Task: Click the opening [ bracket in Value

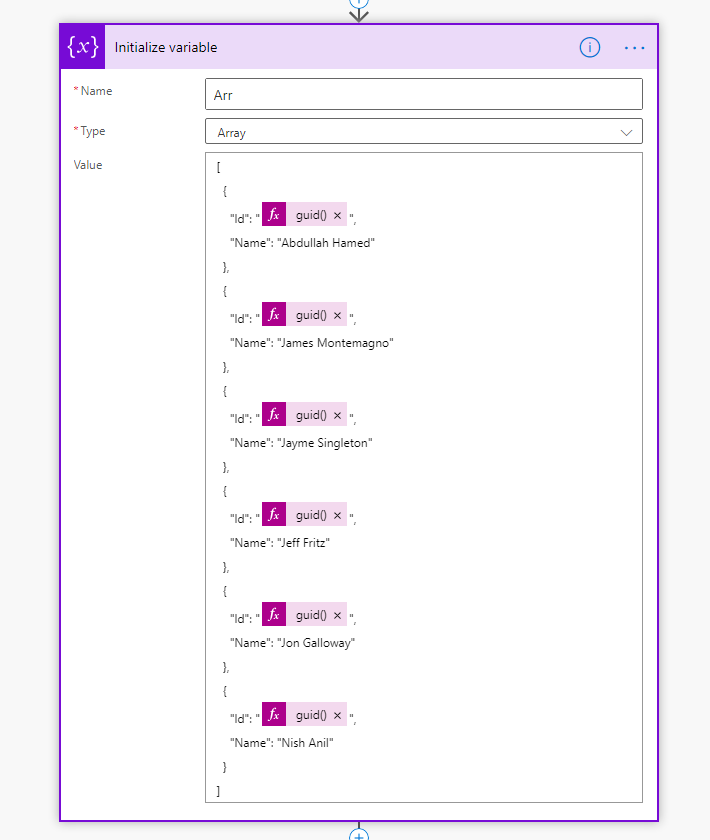Action: click(x=218, y=167)
